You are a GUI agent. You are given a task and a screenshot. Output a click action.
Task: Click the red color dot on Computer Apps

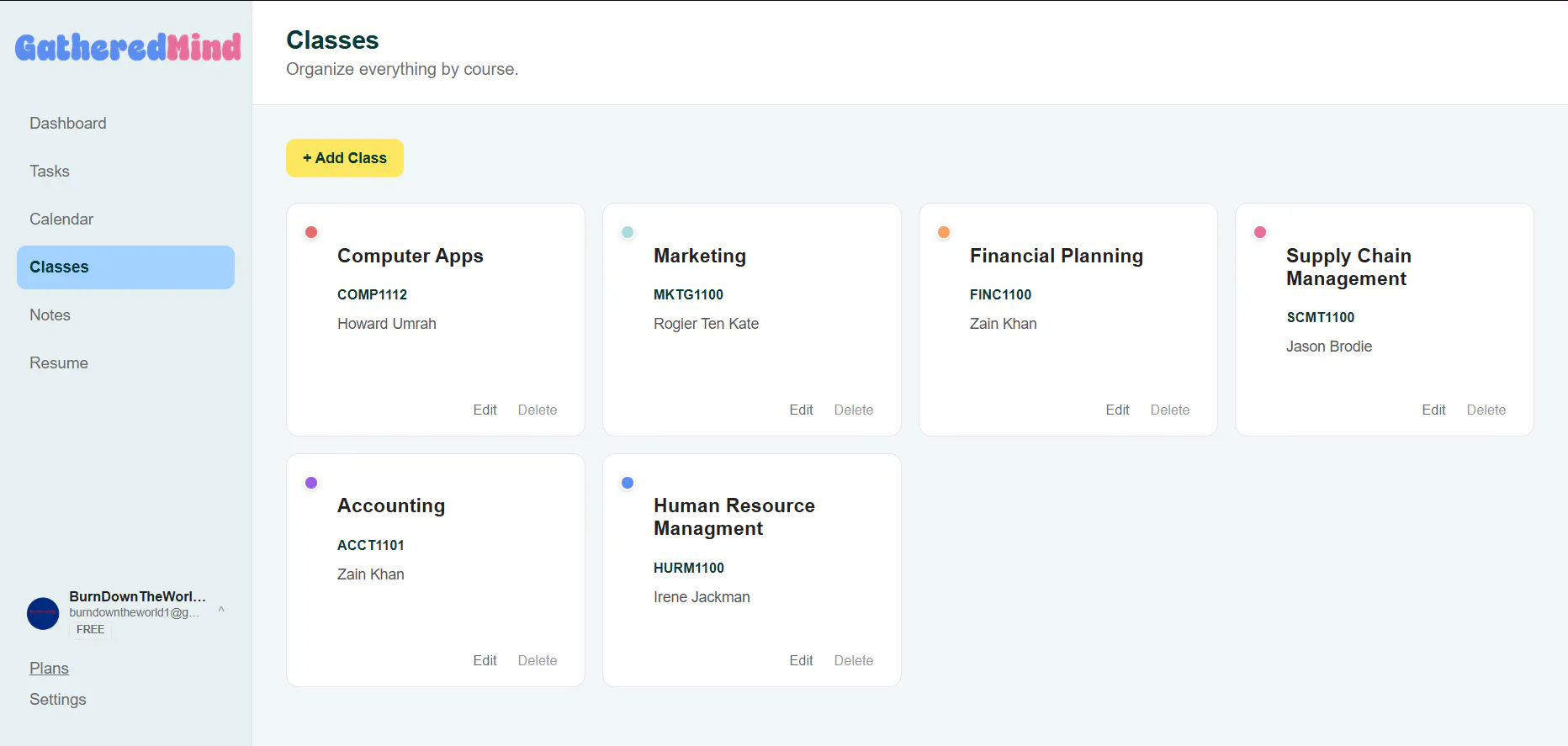311,232
